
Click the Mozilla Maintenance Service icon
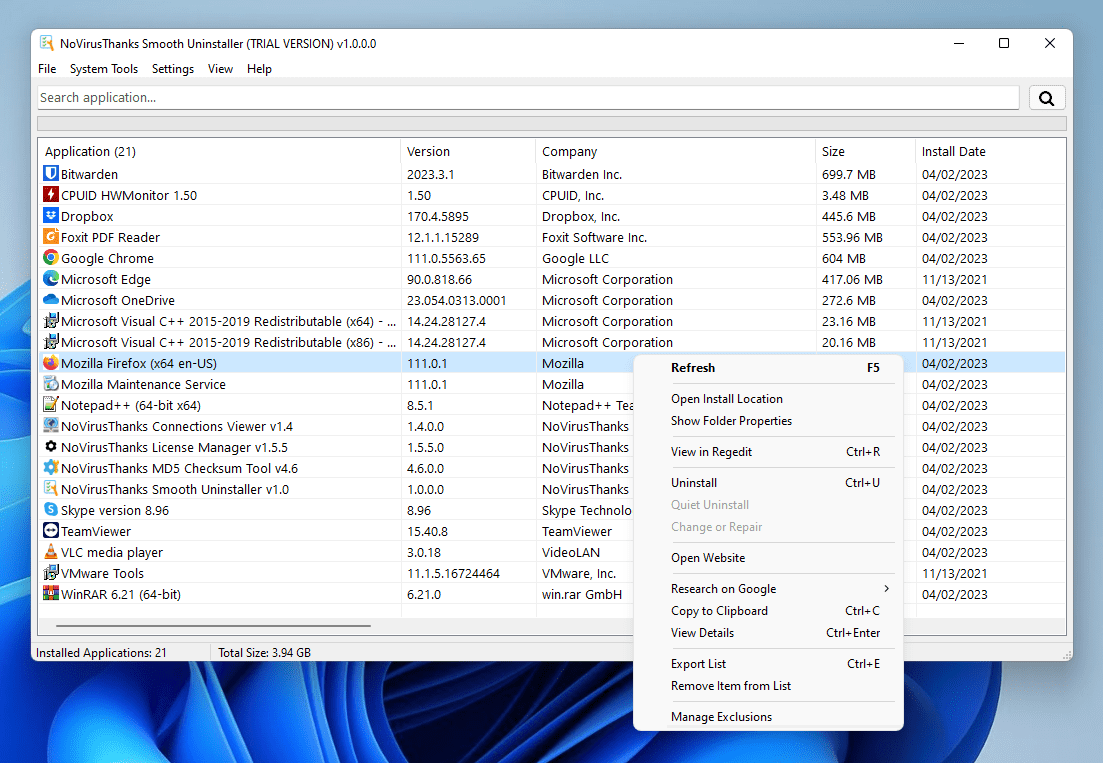coord(51,384)
